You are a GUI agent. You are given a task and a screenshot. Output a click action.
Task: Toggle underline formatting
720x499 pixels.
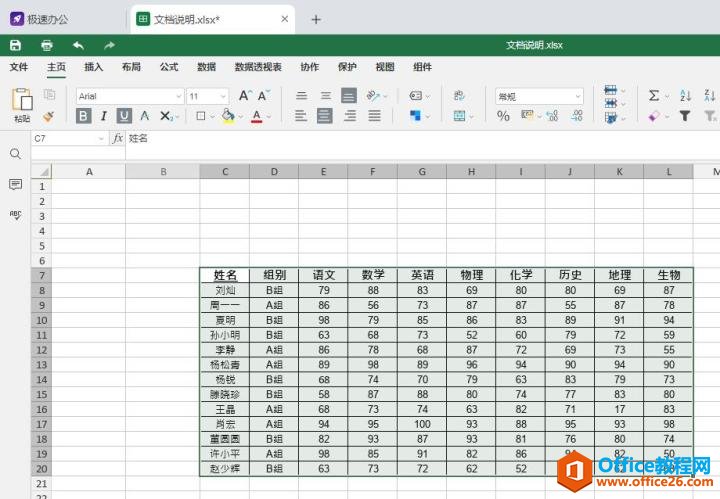tap(124, 116)
